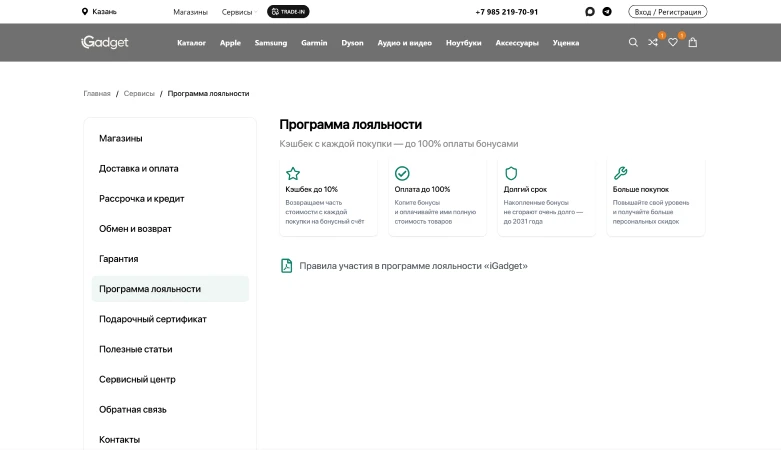This screenshot has height=450, width=781.
Task: Click the Больше покупок card title
Action: click(x=641, y=189)
